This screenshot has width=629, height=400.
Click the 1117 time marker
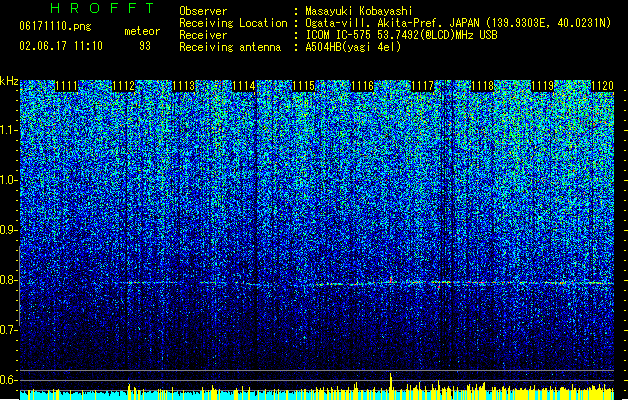(x=423, y=86)
